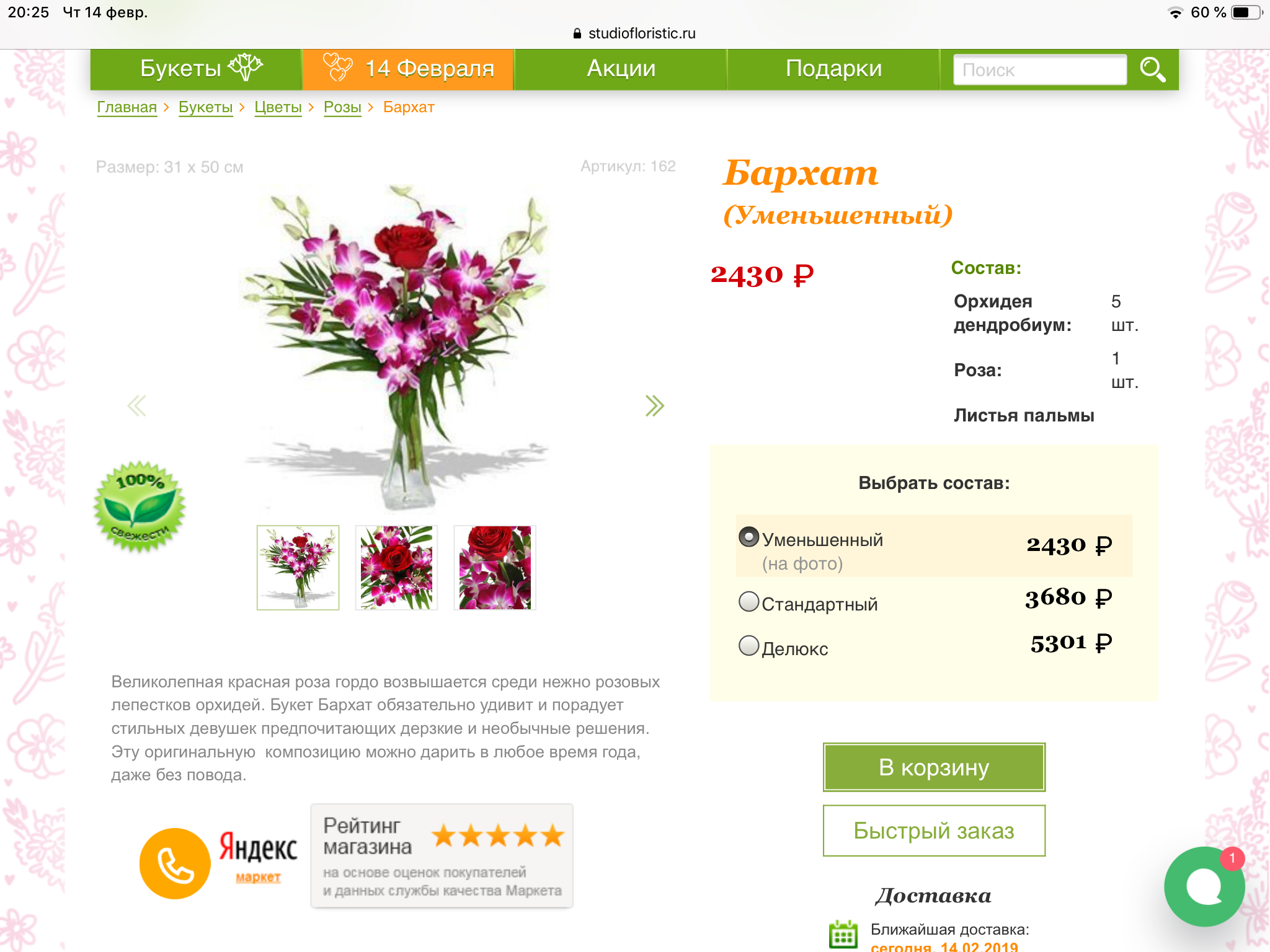The image size is (1270, 952).
Task: Open the Акции menu item
Action: click(x=621, y=69)
